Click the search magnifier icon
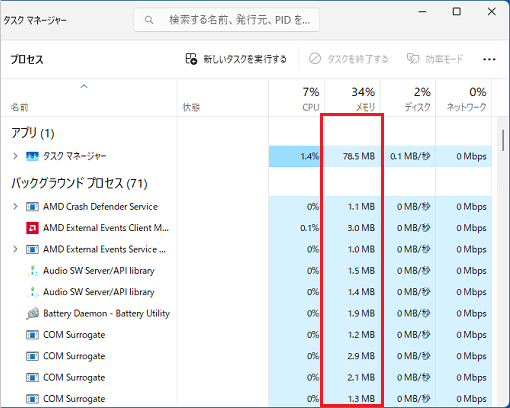 tap(149, 20)
